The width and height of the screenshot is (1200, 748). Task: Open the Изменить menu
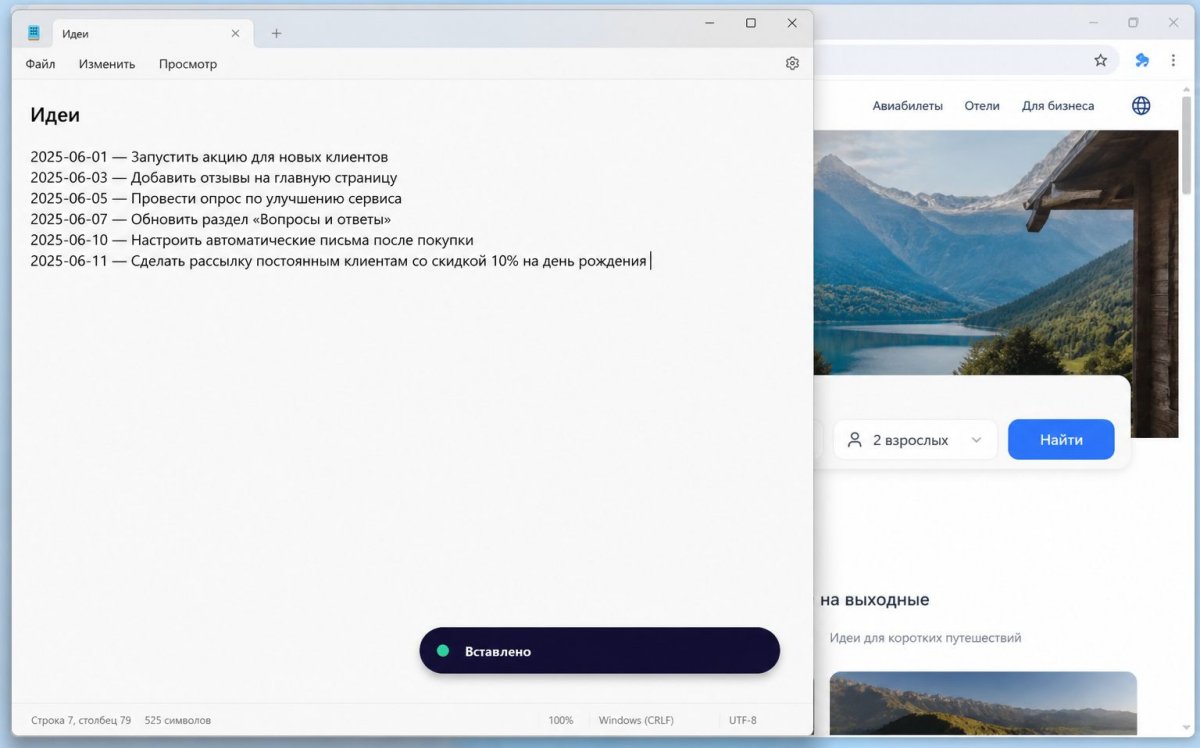pyautogui.click(x=107, y=64)
